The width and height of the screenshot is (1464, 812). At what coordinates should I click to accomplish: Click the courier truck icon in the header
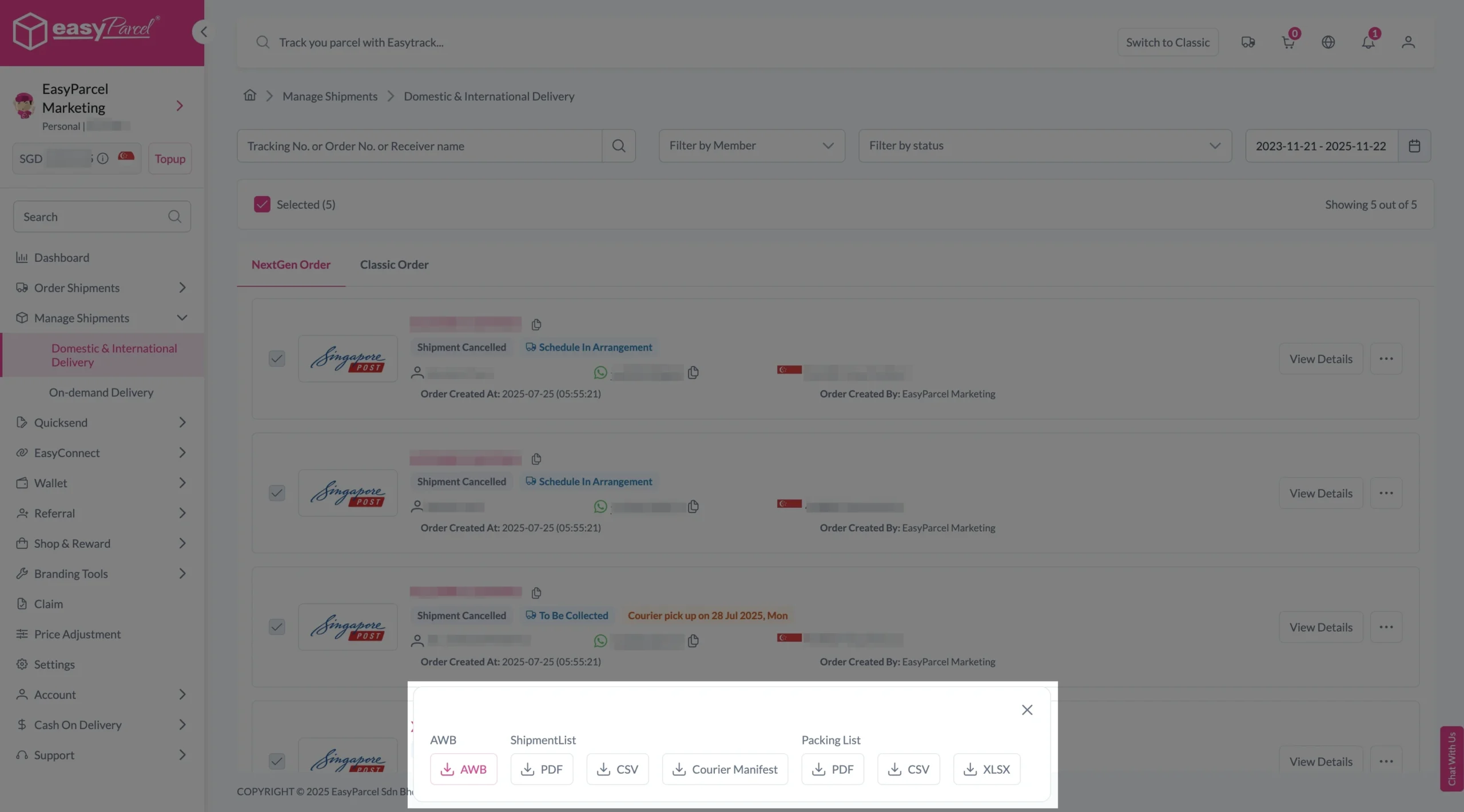[1248, 42]
